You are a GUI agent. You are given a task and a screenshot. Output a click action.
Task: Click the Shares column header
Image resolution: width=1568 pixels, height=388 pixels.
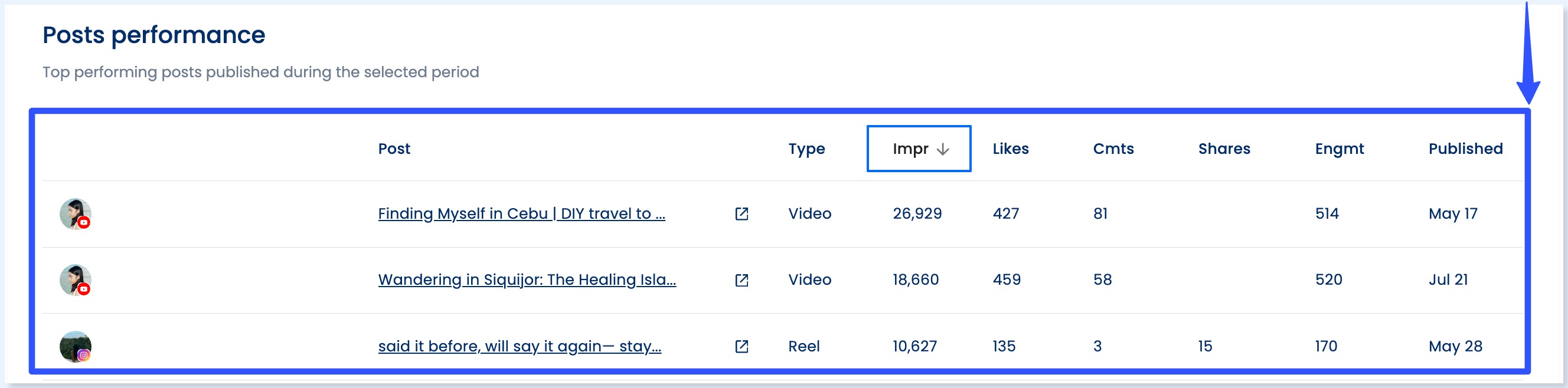(1224, 149)
